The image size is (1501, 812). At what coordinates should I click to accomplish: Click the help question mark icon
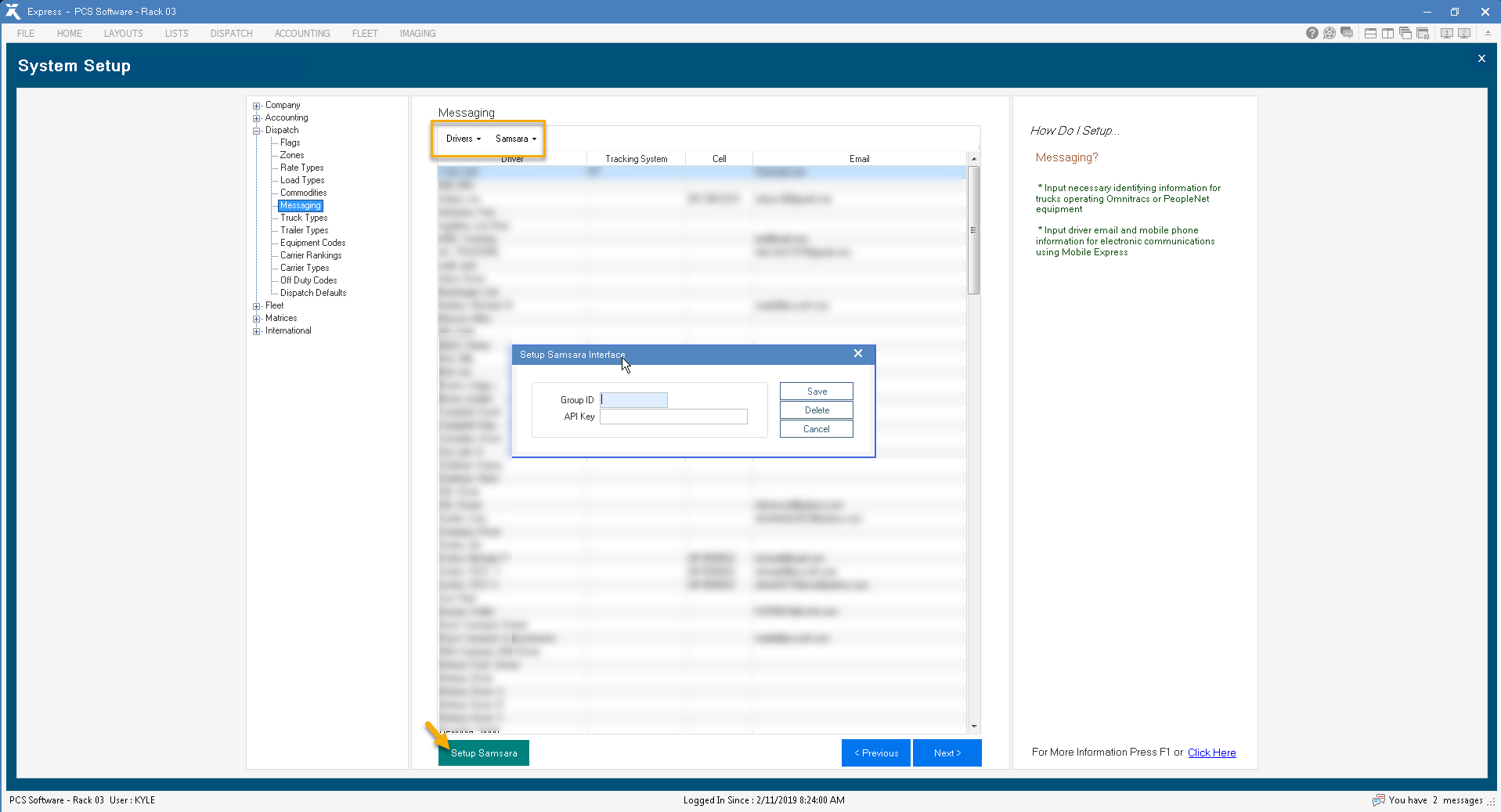pyautogui.click(x=1312, y=33)
